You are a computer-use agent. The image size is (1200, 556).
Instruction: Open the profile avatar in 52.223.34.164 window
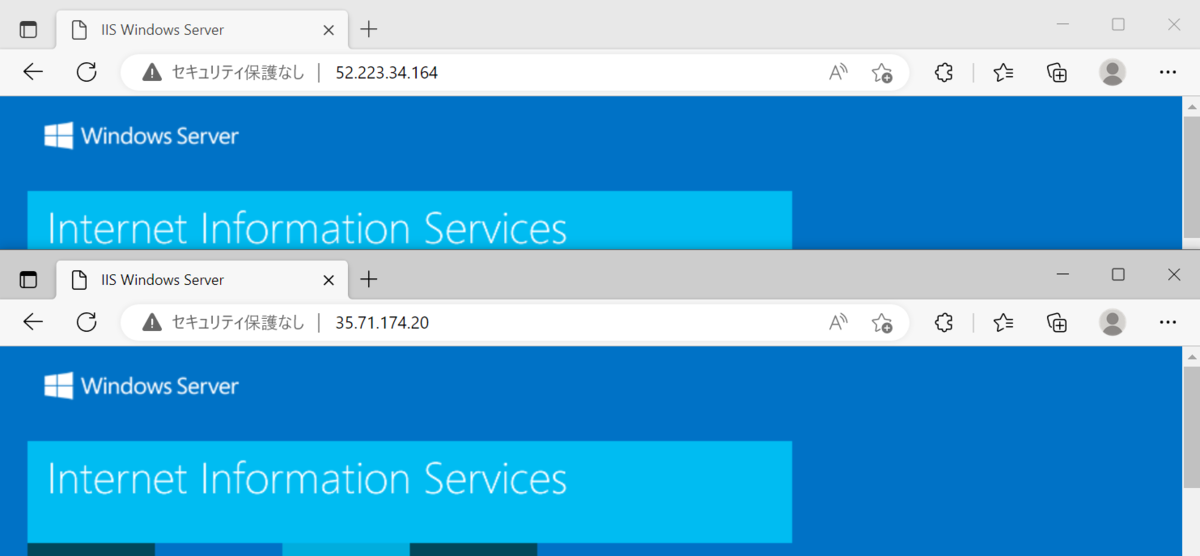(x=1112, y=72)
